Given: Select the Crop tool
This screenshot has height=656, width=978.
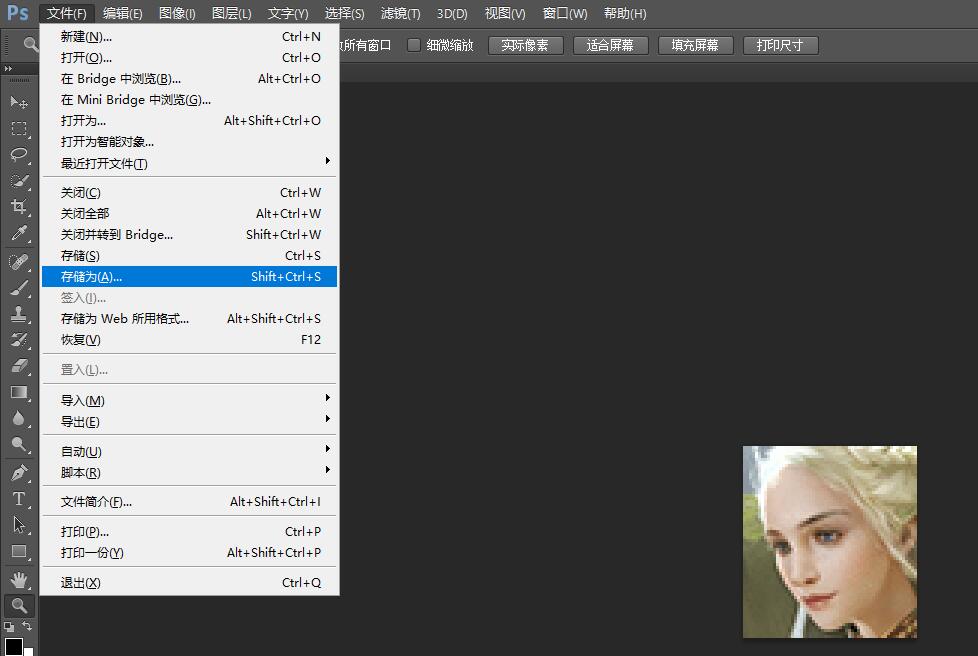Looking at the screenshot, I should (19, 207).
